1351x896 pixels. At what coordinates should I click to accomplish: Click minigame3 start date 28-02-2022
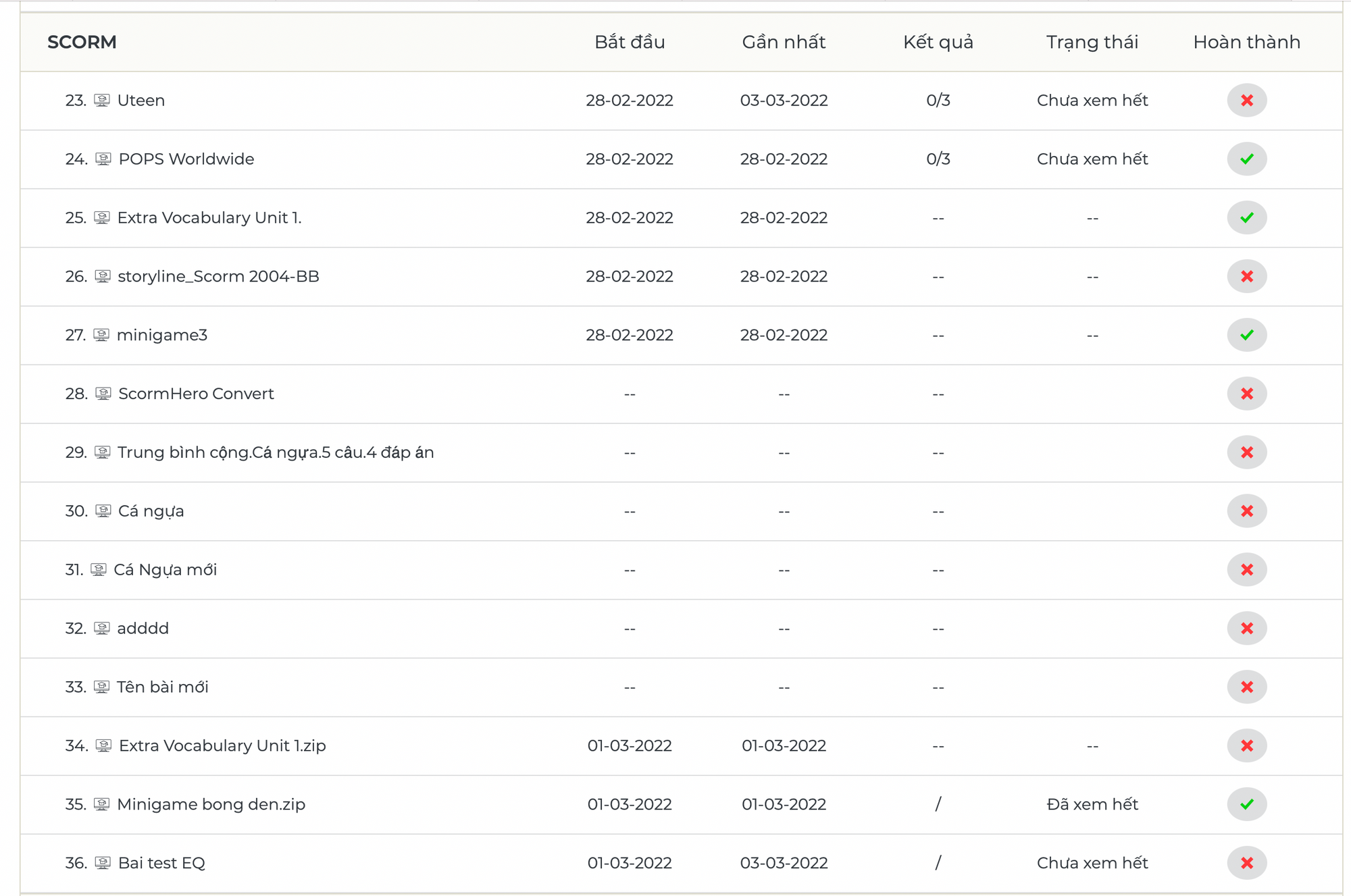[630, 336]
